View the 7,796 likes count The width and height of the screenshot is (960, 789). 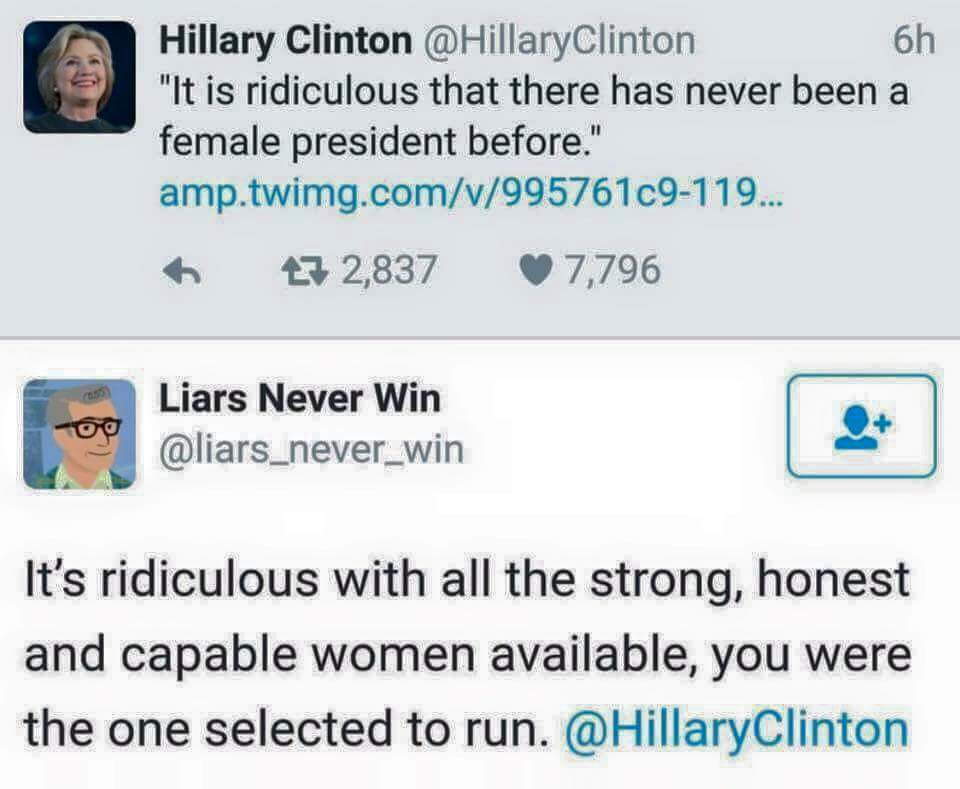[612, 270]
